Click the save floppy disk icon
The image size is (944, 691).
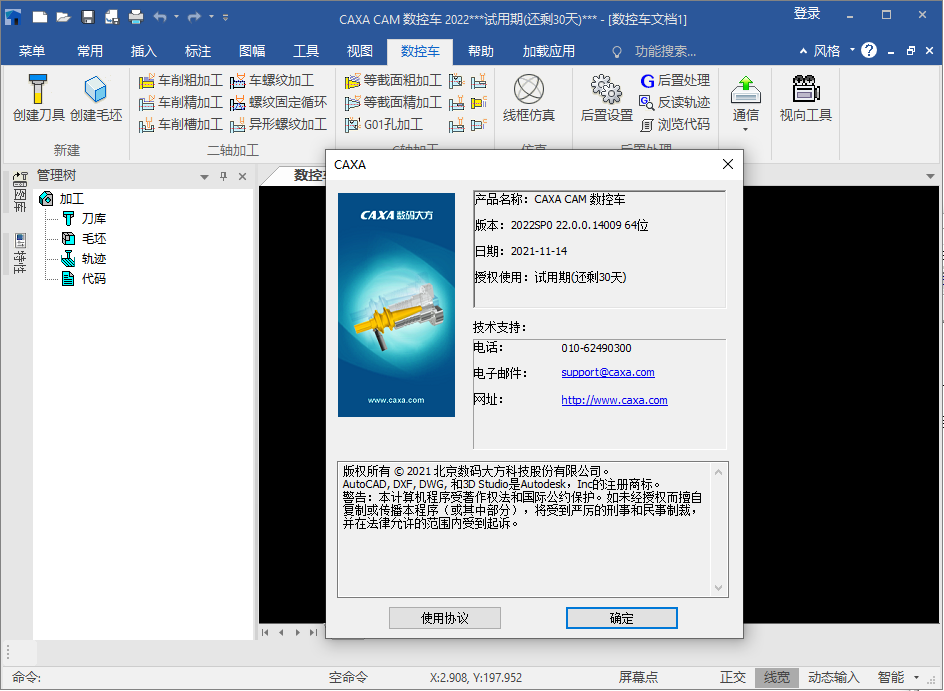(x=88, y=17)
